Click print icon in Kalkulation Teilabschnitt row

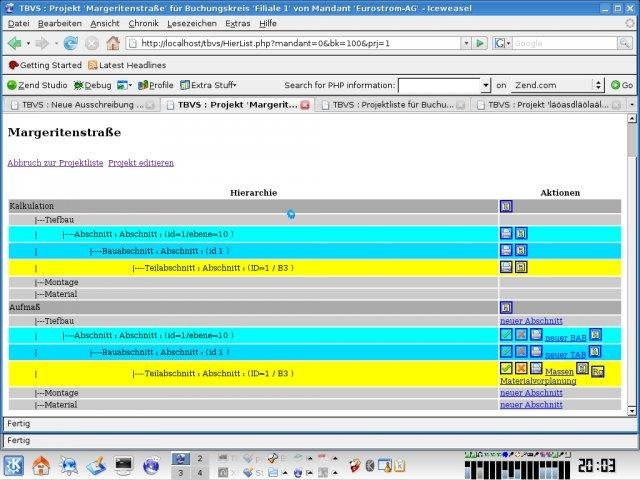[x=506, y=267]
